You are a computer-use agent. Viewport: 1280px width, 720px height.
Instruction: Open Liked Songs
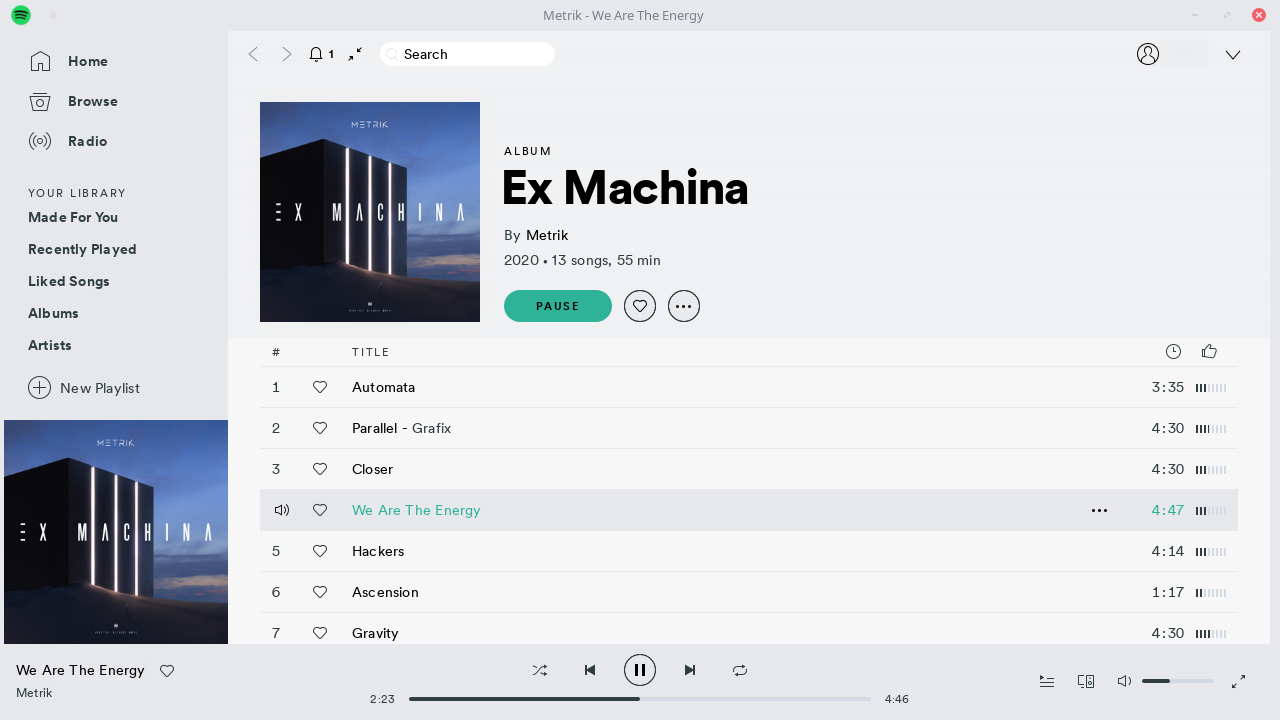pyautogui.click(x=69, y=281)
